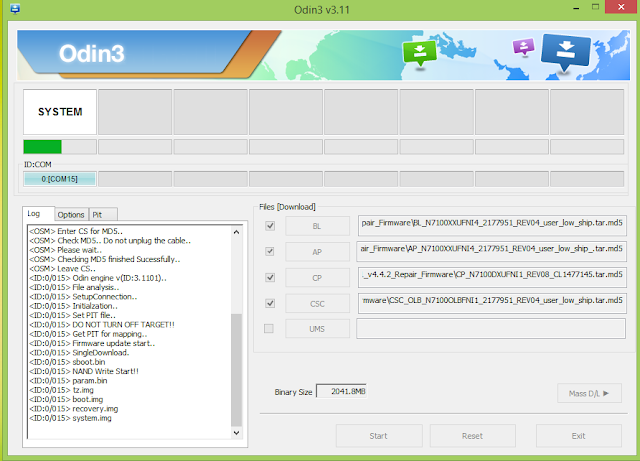
Task: Click the Reset button
Action: (x=472, y=436)
